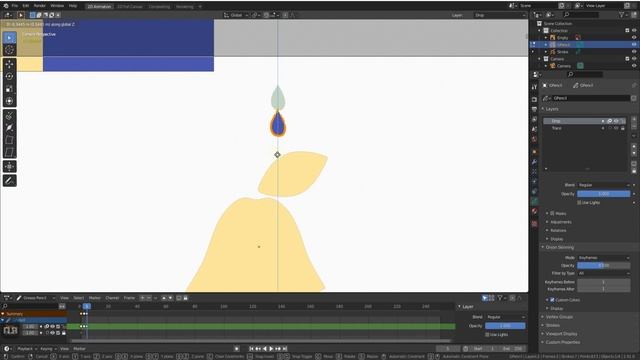
Task: Open the Edit menu
Action: click(26, 6)
